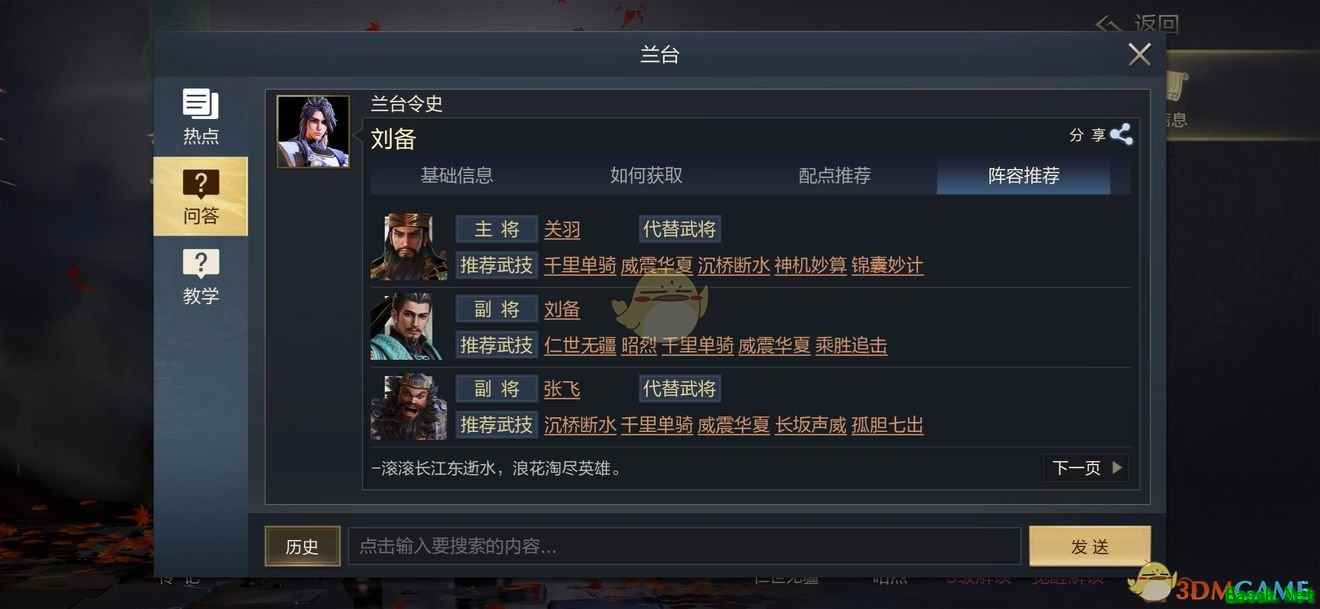Select the 阵容推荐 tab
Viewport: 1320px width, 609px height.
(1023, 175)
